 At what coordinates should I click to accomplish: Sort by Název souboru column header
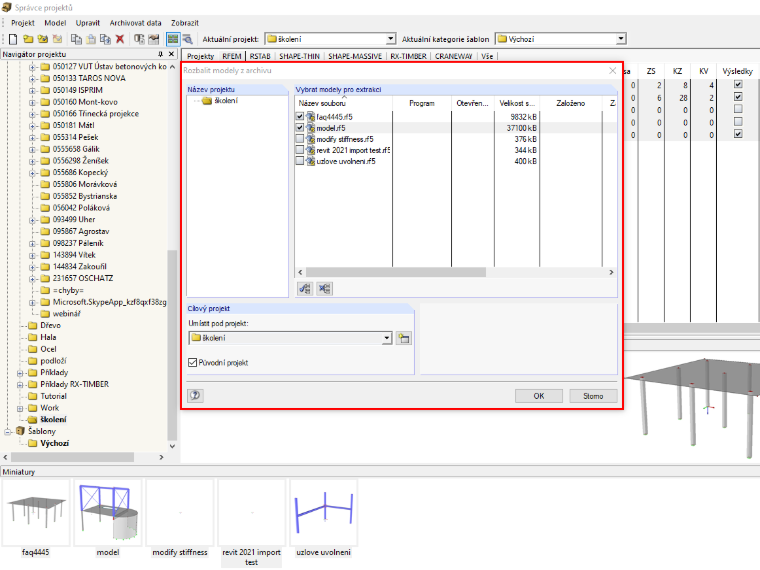[344, 103]
